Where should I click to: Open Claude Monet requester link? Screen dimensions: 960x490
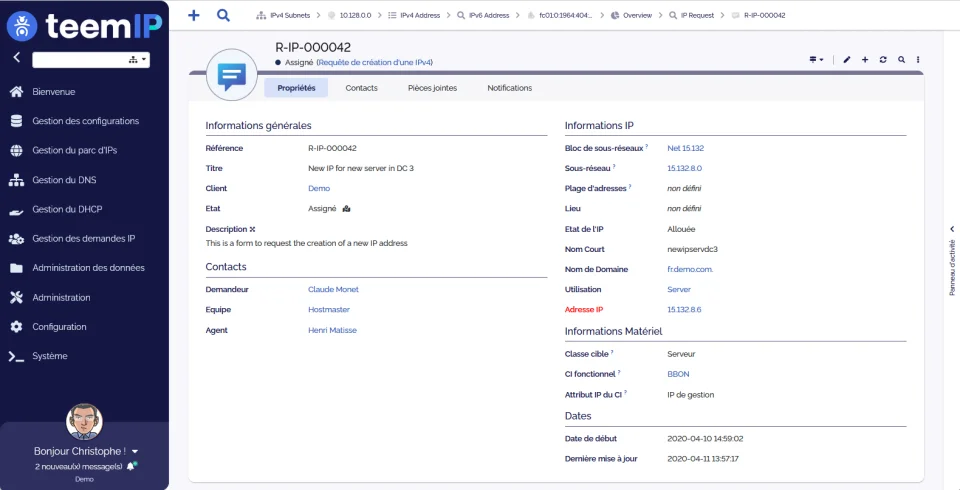pos(334,289)
